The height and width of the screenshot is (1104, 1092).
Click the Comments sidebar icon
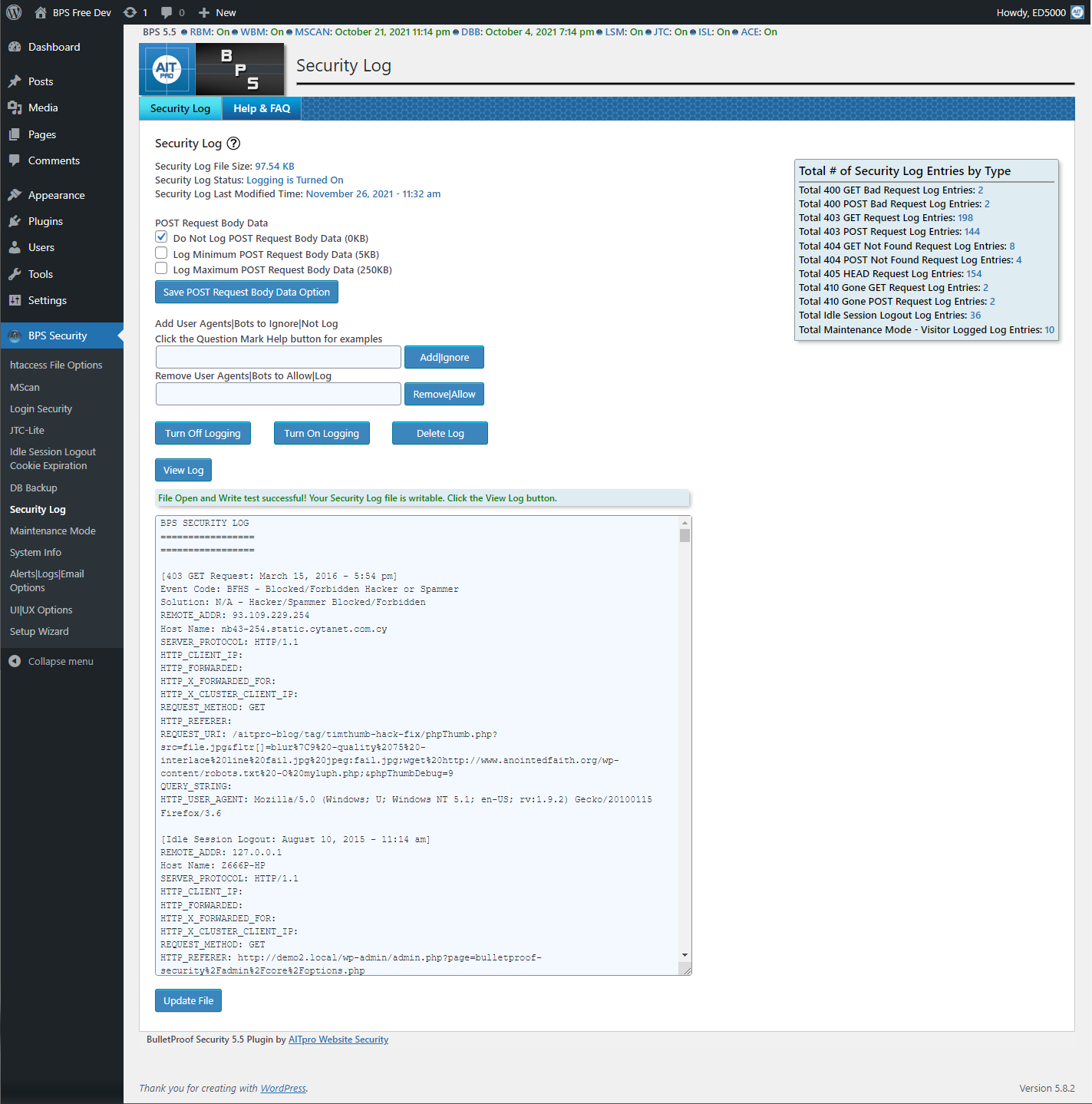(15, 160)
